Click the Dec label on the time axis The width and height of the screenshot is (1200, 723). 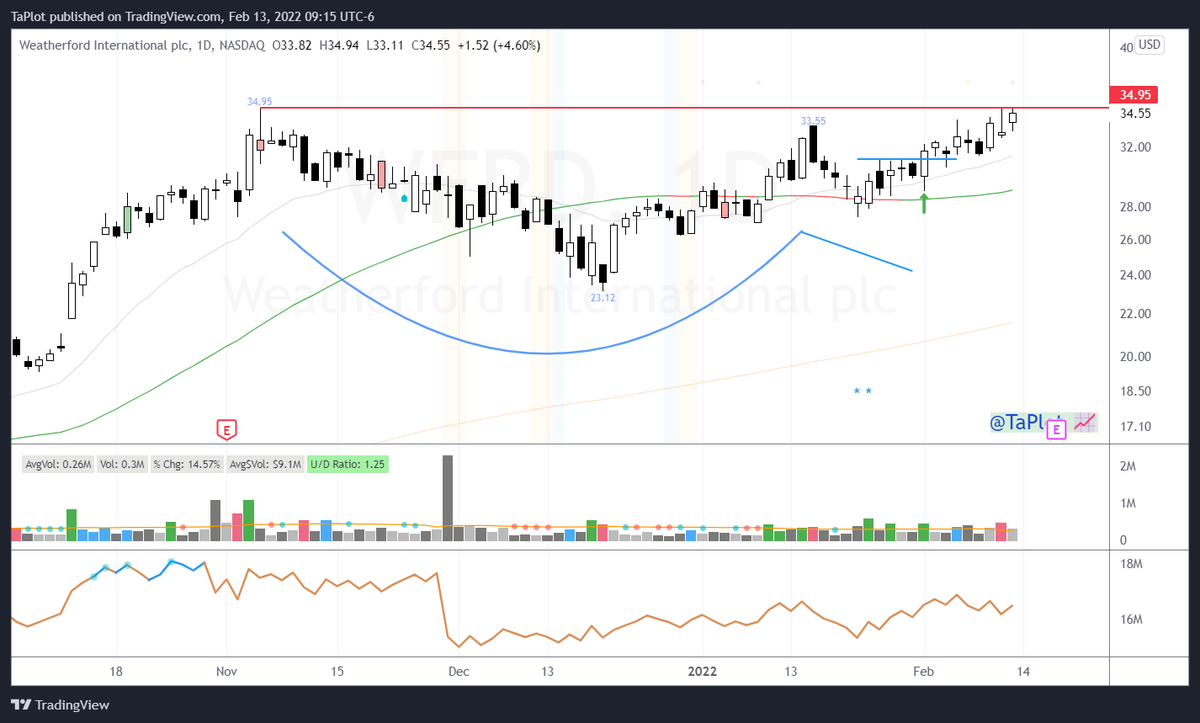click(458, 671)
